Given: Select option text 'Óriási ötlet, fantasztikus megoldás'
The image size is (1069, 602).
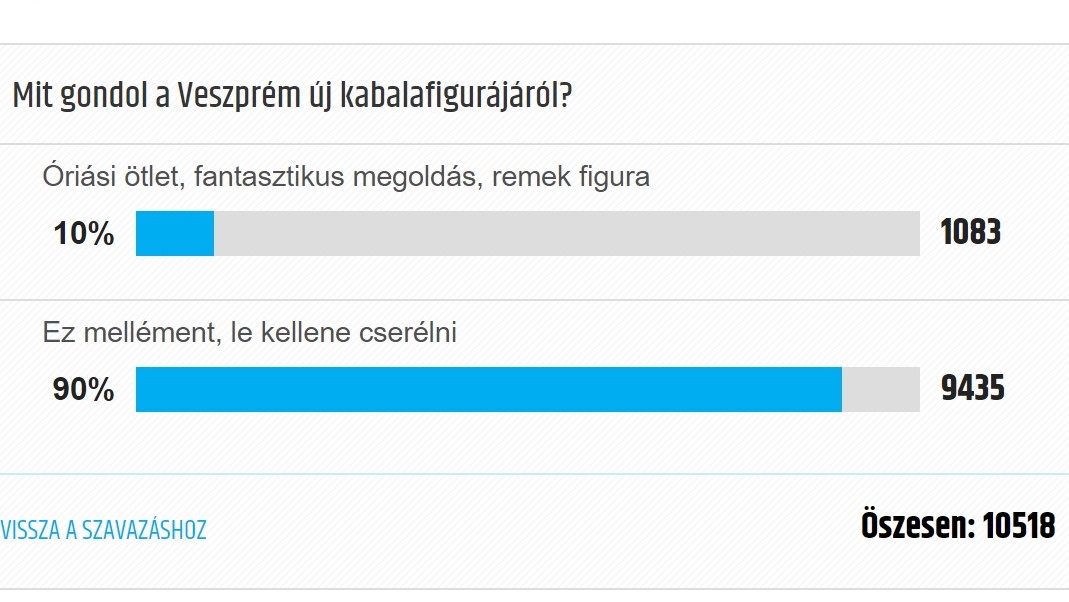Looking at the screenshot, I should [263, 177].
